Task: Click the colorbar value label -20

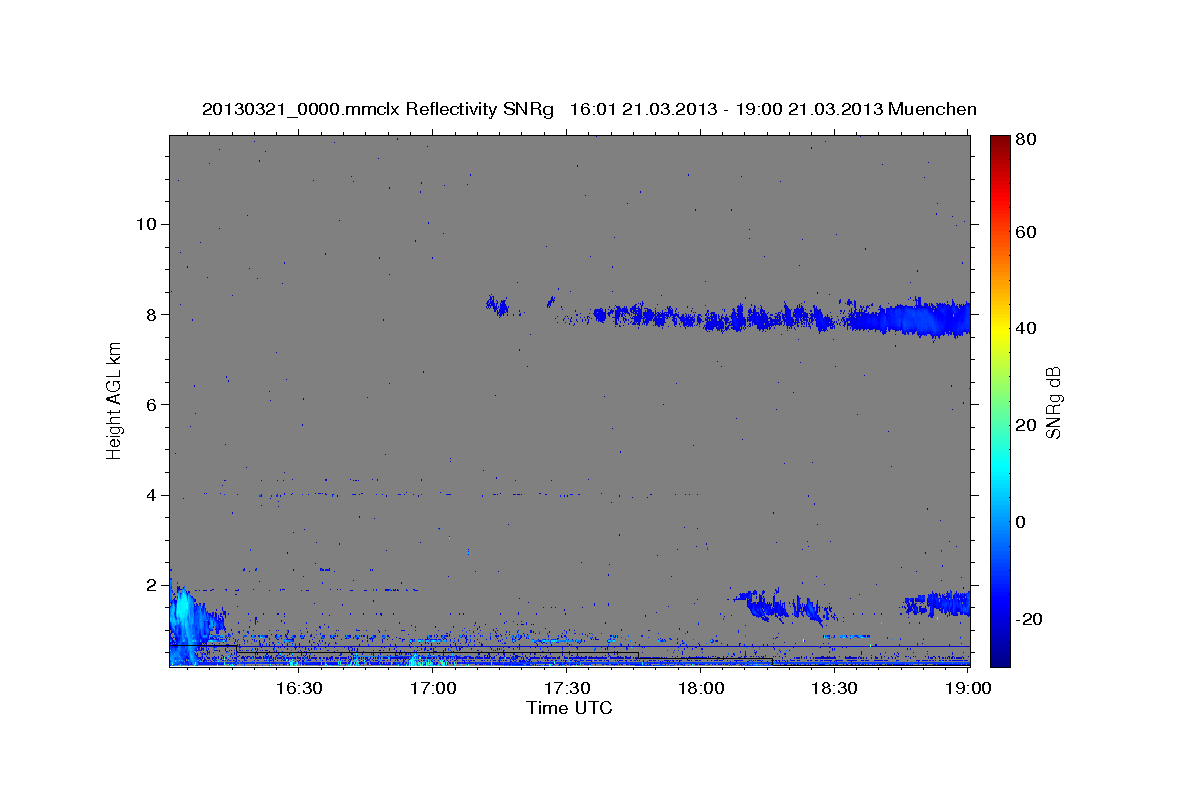Action: pyautogui.click(x=1030, y=619)
